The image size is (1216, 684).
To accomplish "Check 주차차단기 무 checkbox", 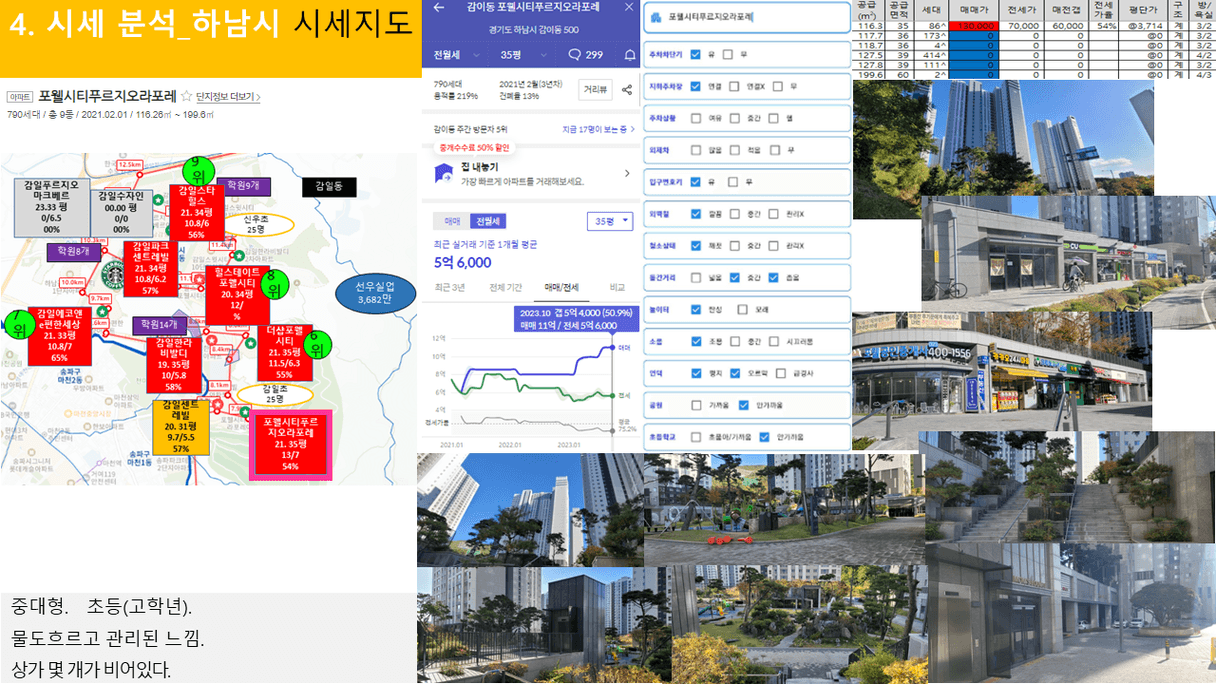I will pyautogui.click(x=727, y=54).
